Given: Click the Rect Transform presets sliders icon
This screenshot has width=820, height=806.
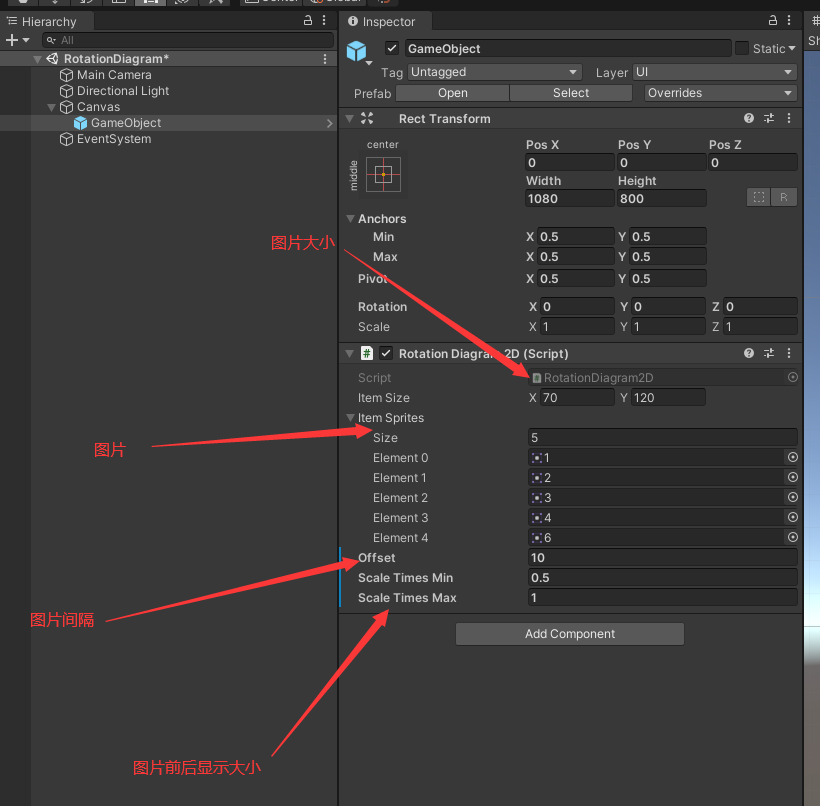Looking at the screenshot, I should [x=768, y=118].
